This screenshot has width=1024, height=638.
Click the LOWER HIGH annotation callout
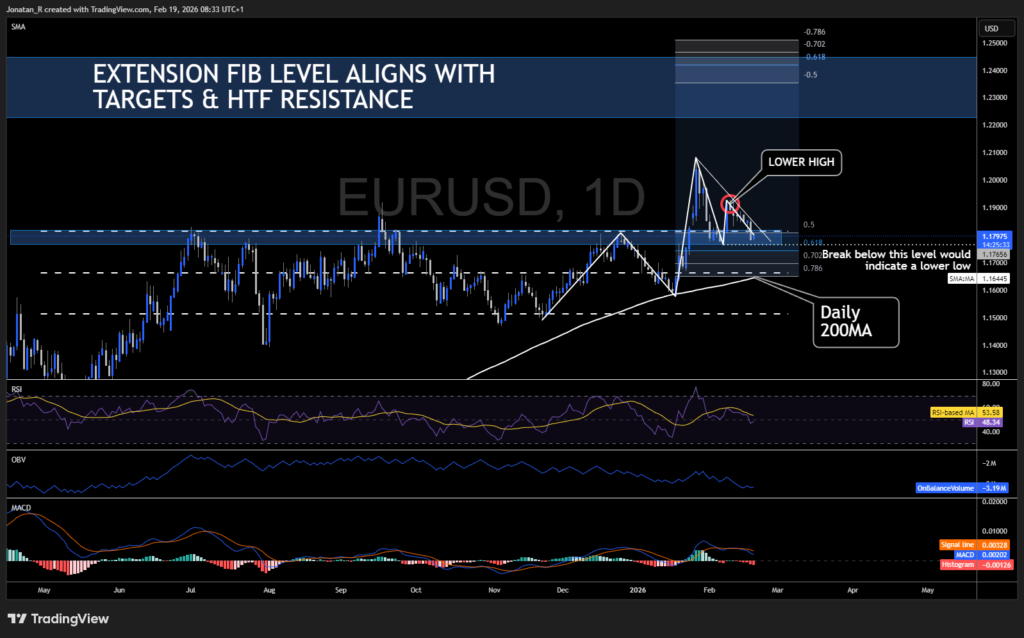(800, 162)
